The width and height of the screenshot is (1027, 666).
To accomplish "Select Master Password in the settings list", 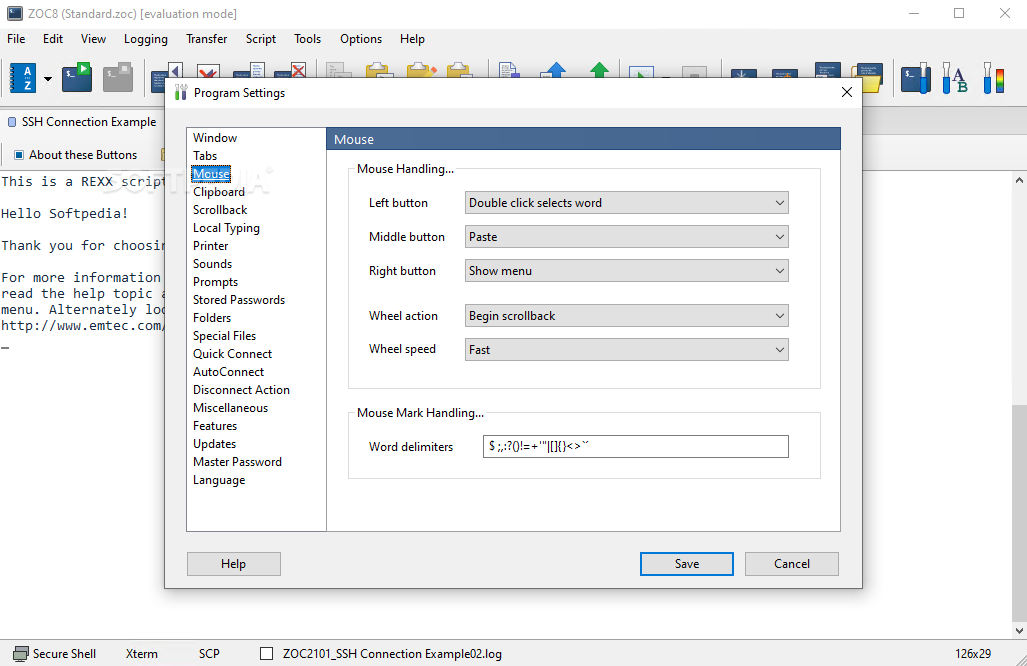I will (x=237, y=462).
